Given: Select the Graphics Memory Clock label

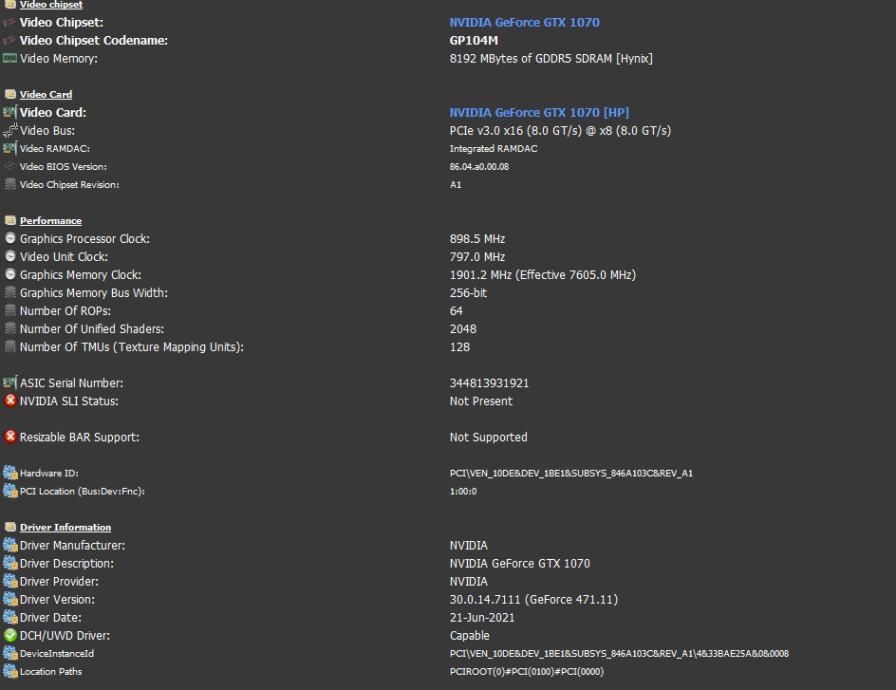Looking at the screenshot, I should pos(80,275).
